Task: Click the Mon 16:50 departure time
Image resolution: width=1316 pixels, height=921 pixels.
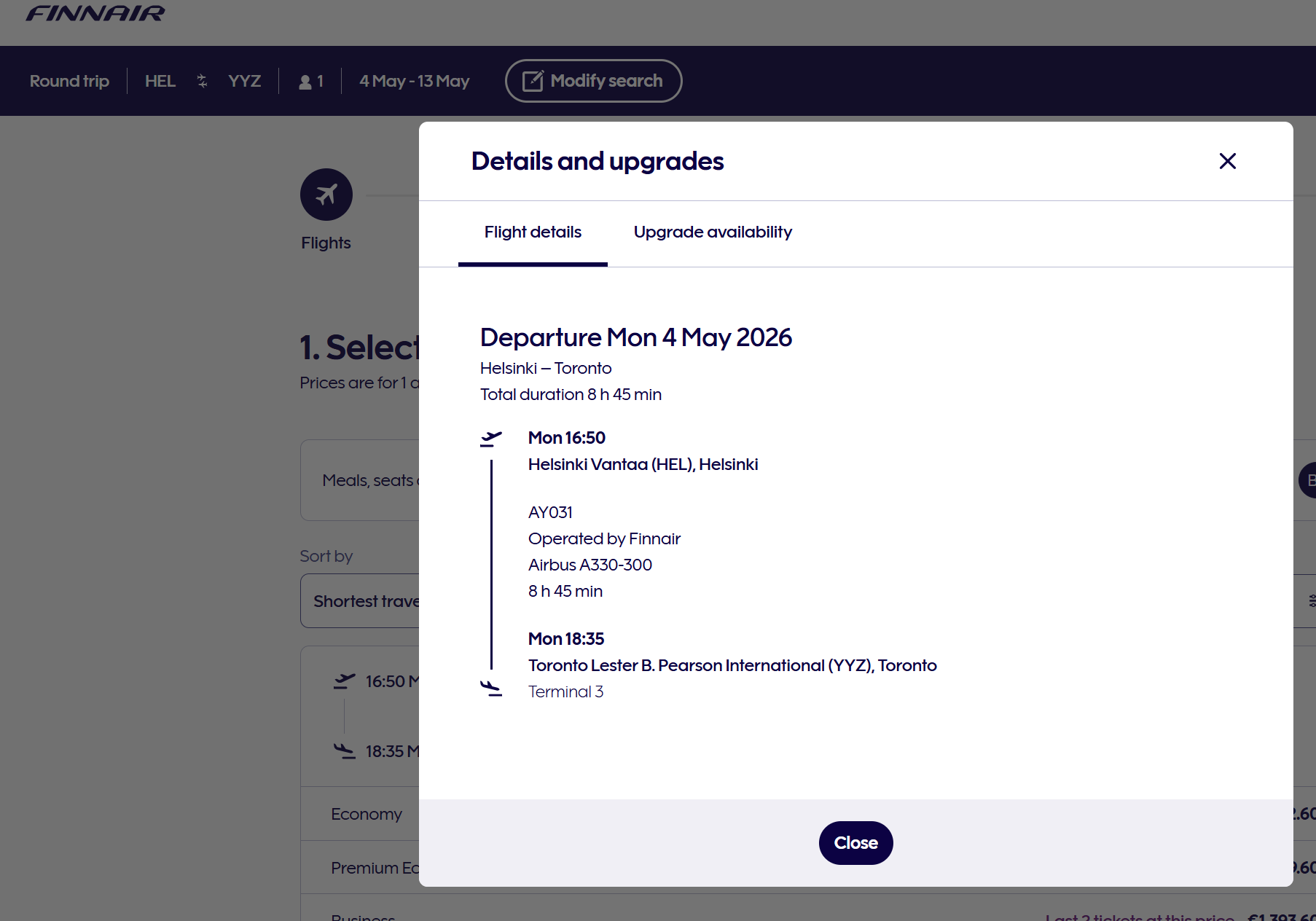Action: (x=567, y=438)
